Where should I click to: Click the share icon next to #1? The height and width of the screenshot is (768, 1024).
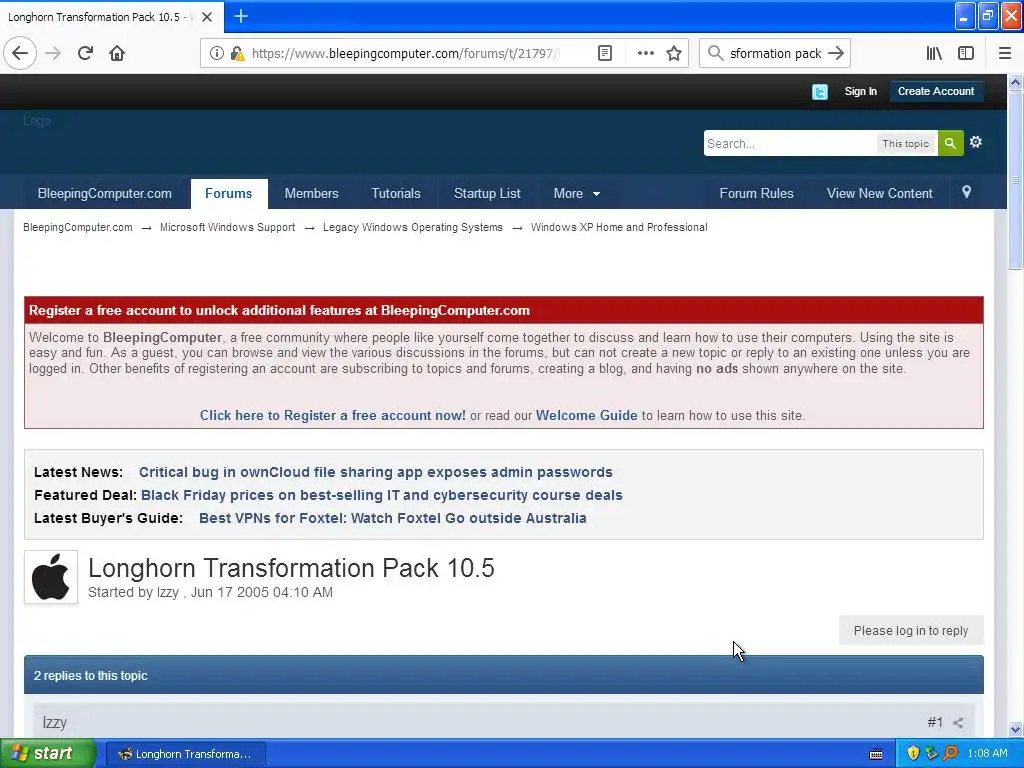tap(958, 722)
